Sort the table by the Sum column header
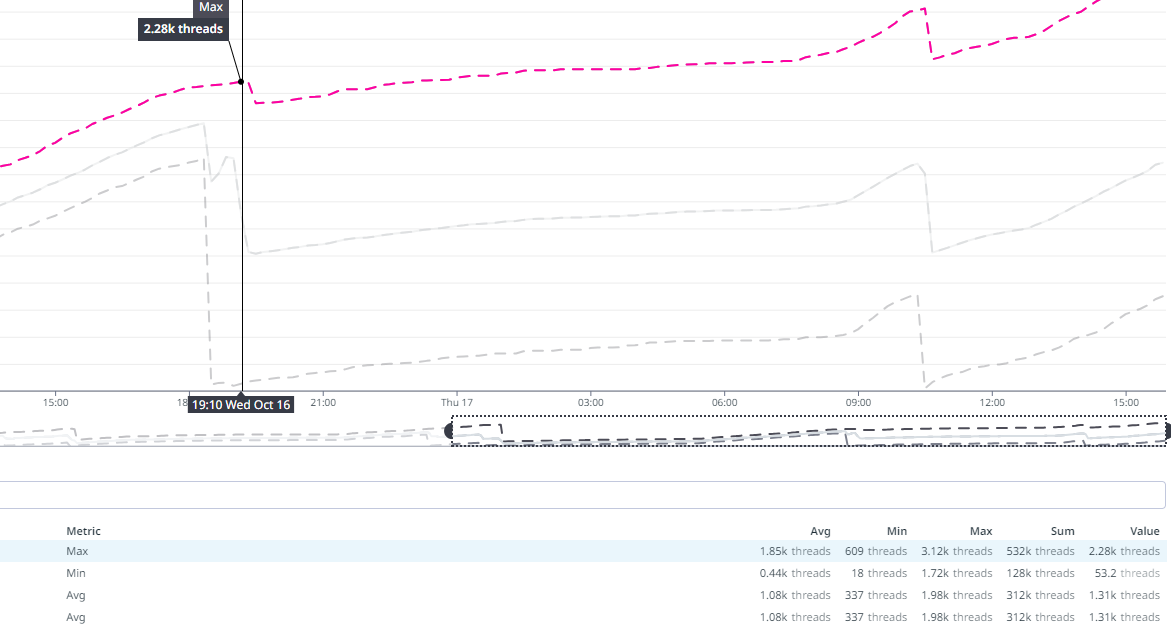Image resolution: width=1171 pixels, height=641 pixels. pyautogui.click(x=1063, y=531)
